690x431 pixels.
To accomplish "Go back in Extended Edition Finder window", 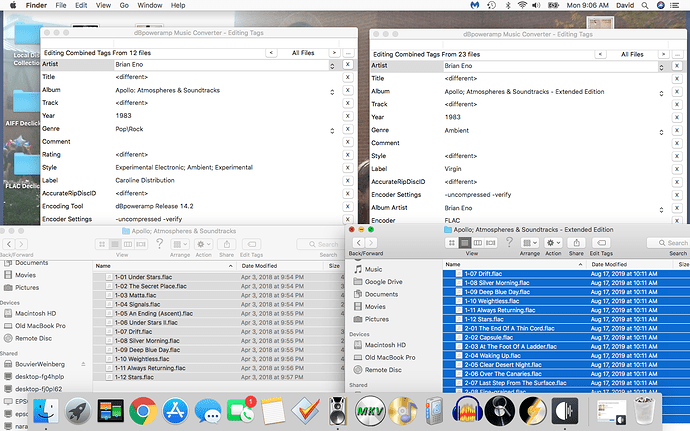I will [359, 243].
